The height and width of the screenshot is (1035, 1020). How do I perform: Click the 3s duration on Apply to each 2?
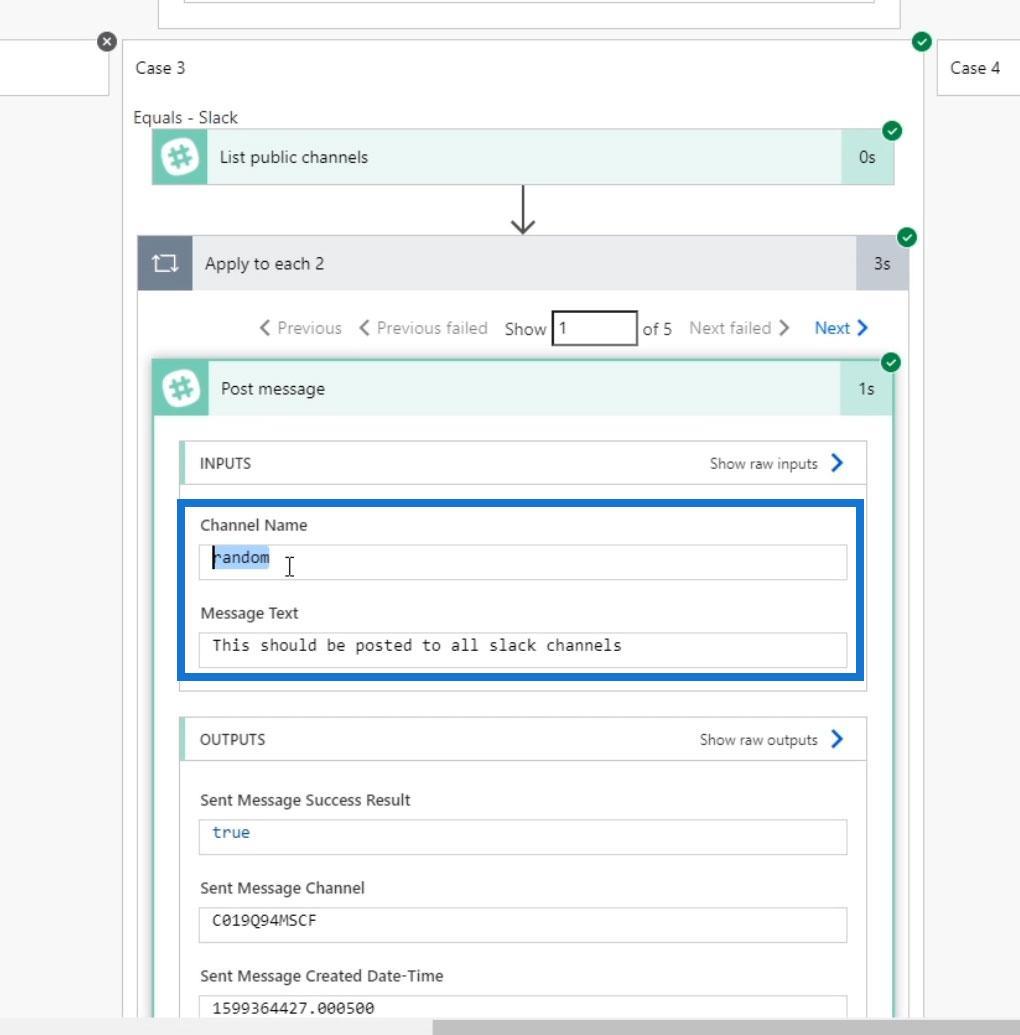[882, 263]
